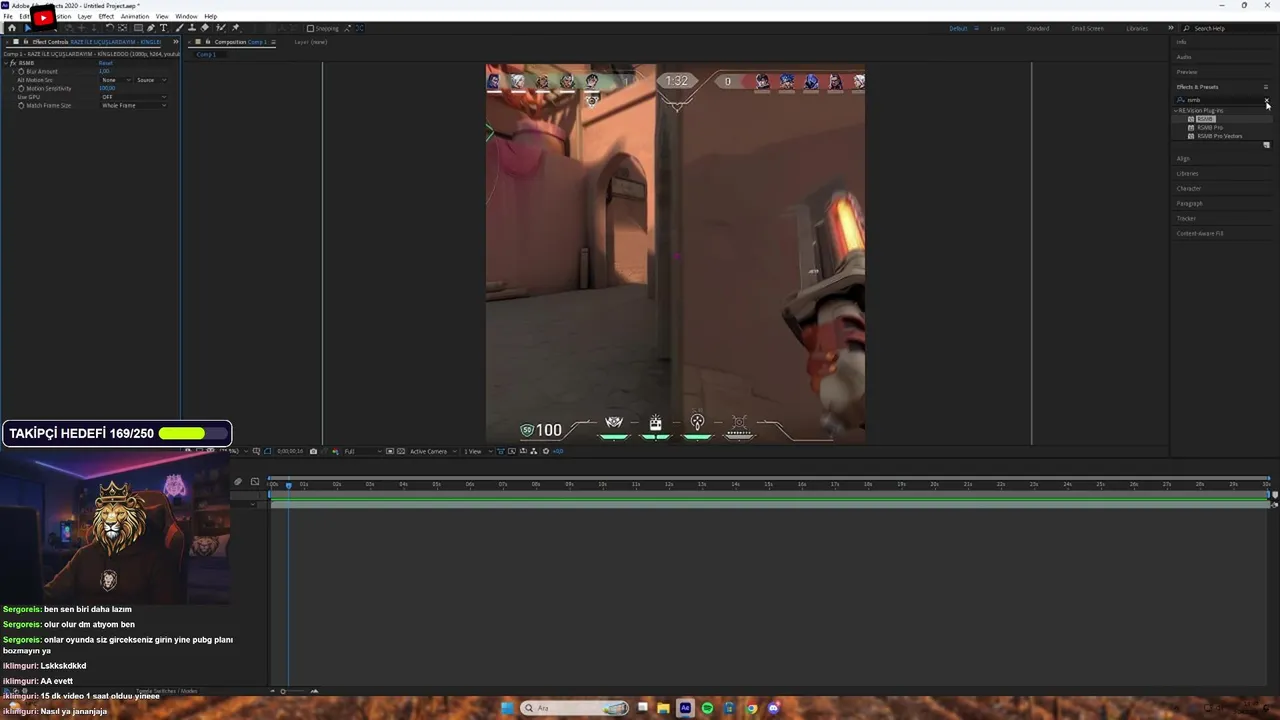Toggle the RSMB fx effect switch
1280x720 pixels.
[13, 63]
